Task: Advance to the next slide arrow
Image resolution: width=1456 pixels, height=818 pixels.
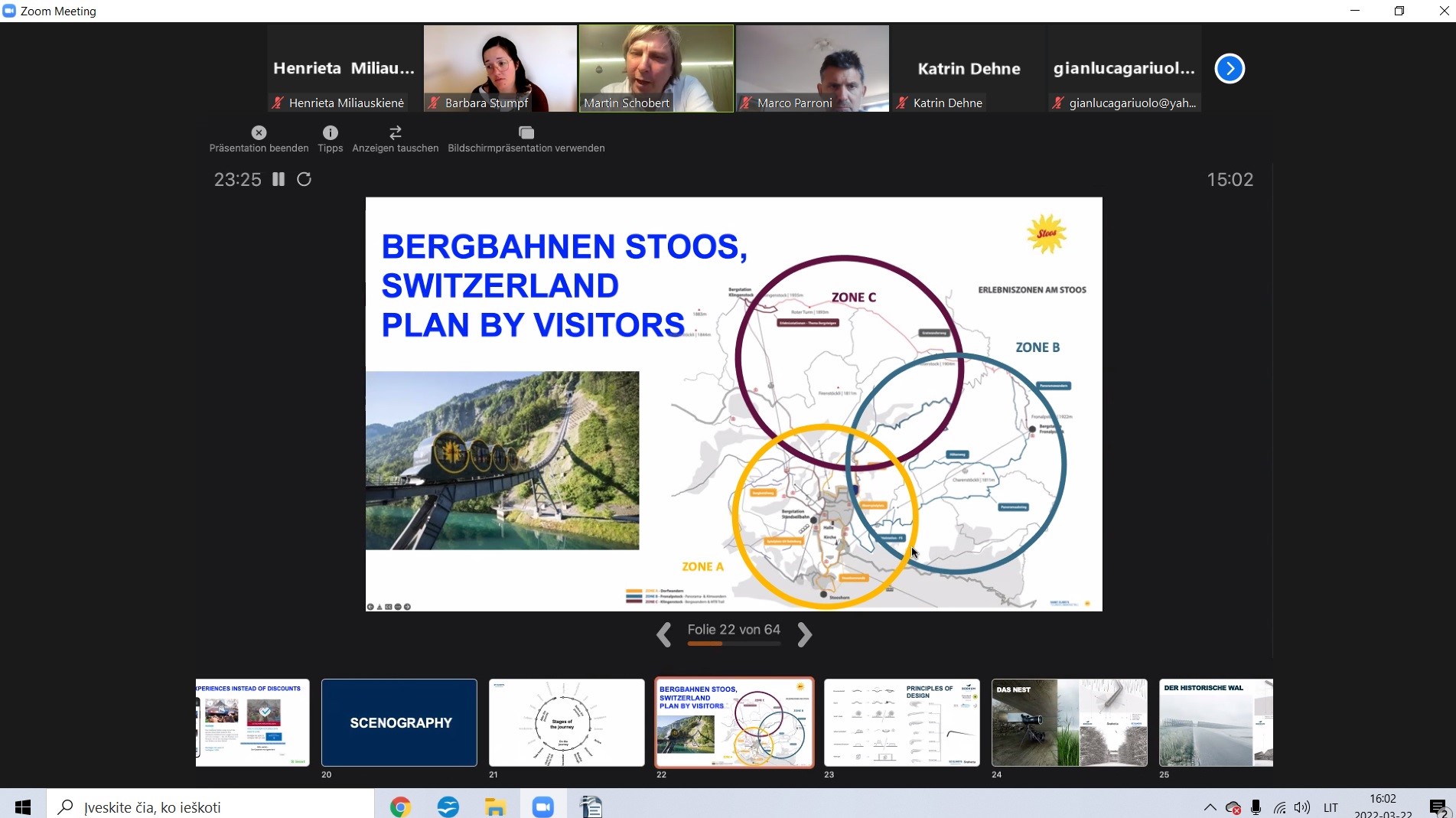Action: tap(804, 634)
